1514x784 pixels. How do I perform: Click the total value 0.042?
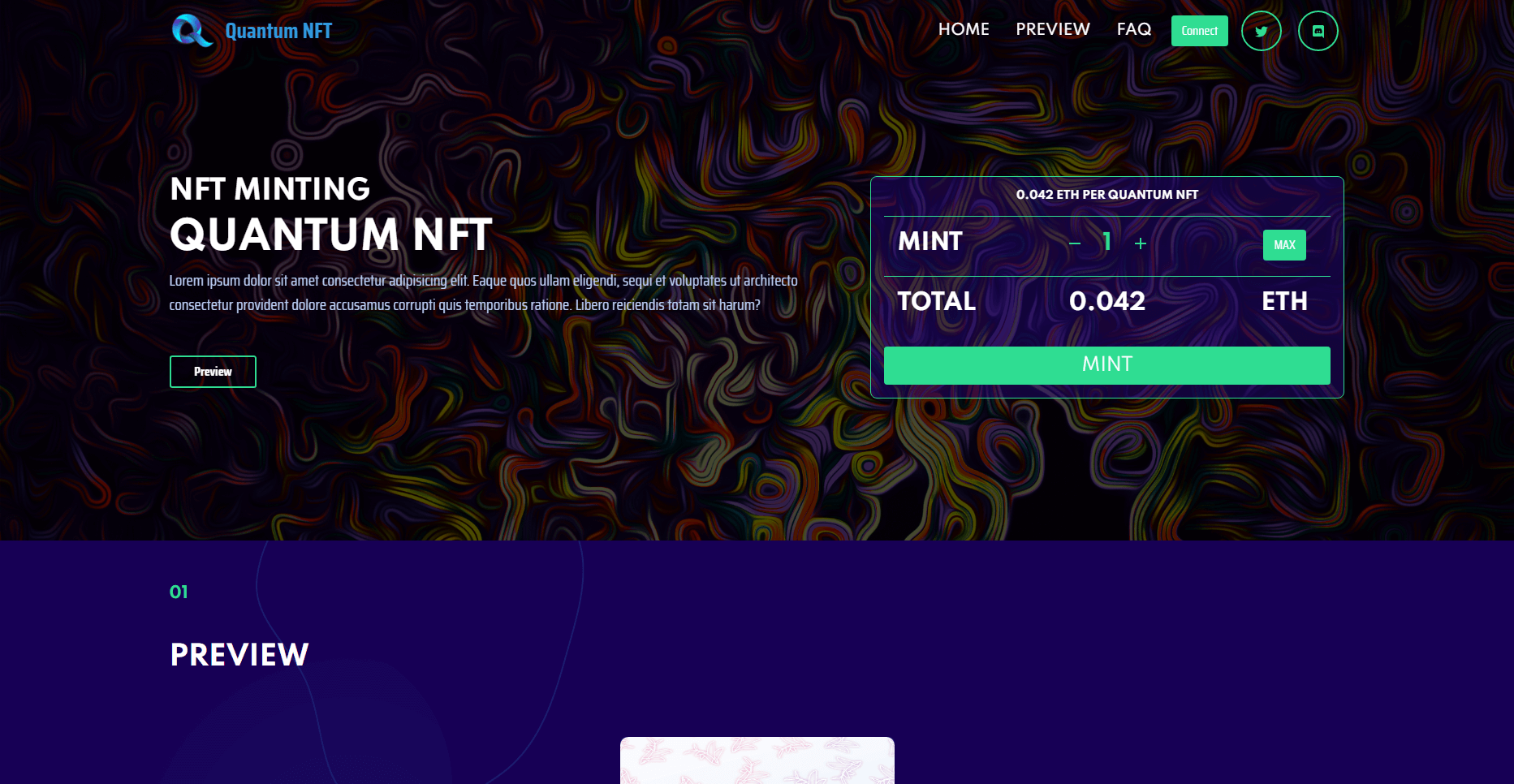click(x=1107, y=302)
